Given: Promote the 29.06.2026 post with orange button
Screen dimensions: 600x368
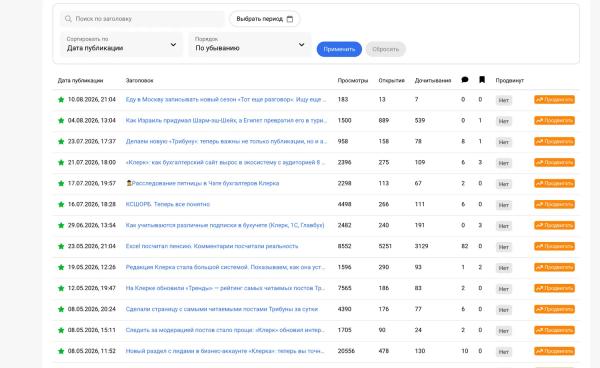Looking at the screenshot, I should 554,225.
